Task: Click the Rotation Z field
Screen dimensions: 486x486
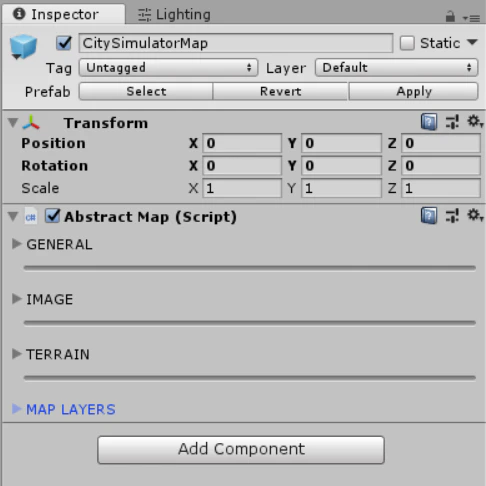Action: (x=441, y=166)
